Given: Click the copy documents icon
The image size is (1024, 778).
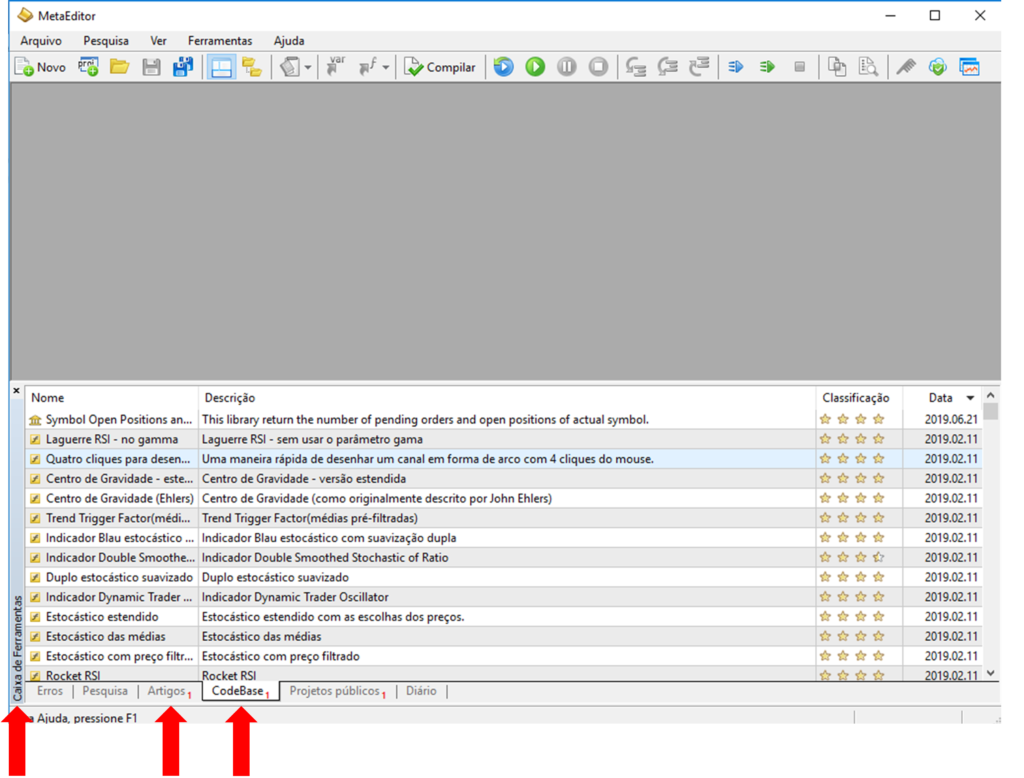Looking at the screenshot, I should pos(837,67).
